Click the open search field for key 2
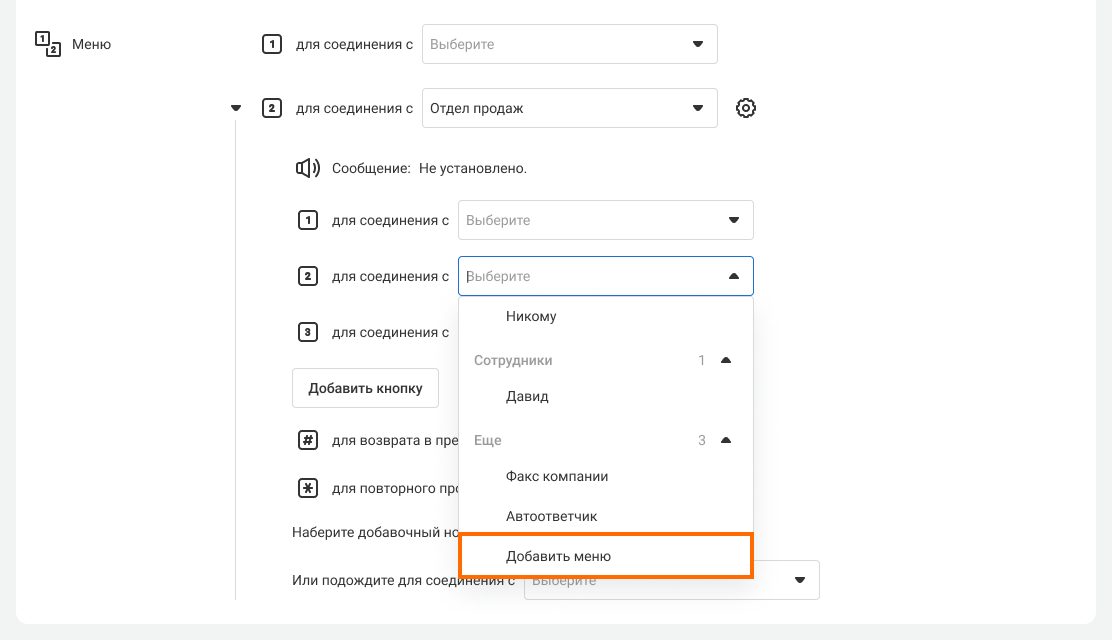Image resolution: width=1112 pixels, height=640 pixels. (590, 276)
